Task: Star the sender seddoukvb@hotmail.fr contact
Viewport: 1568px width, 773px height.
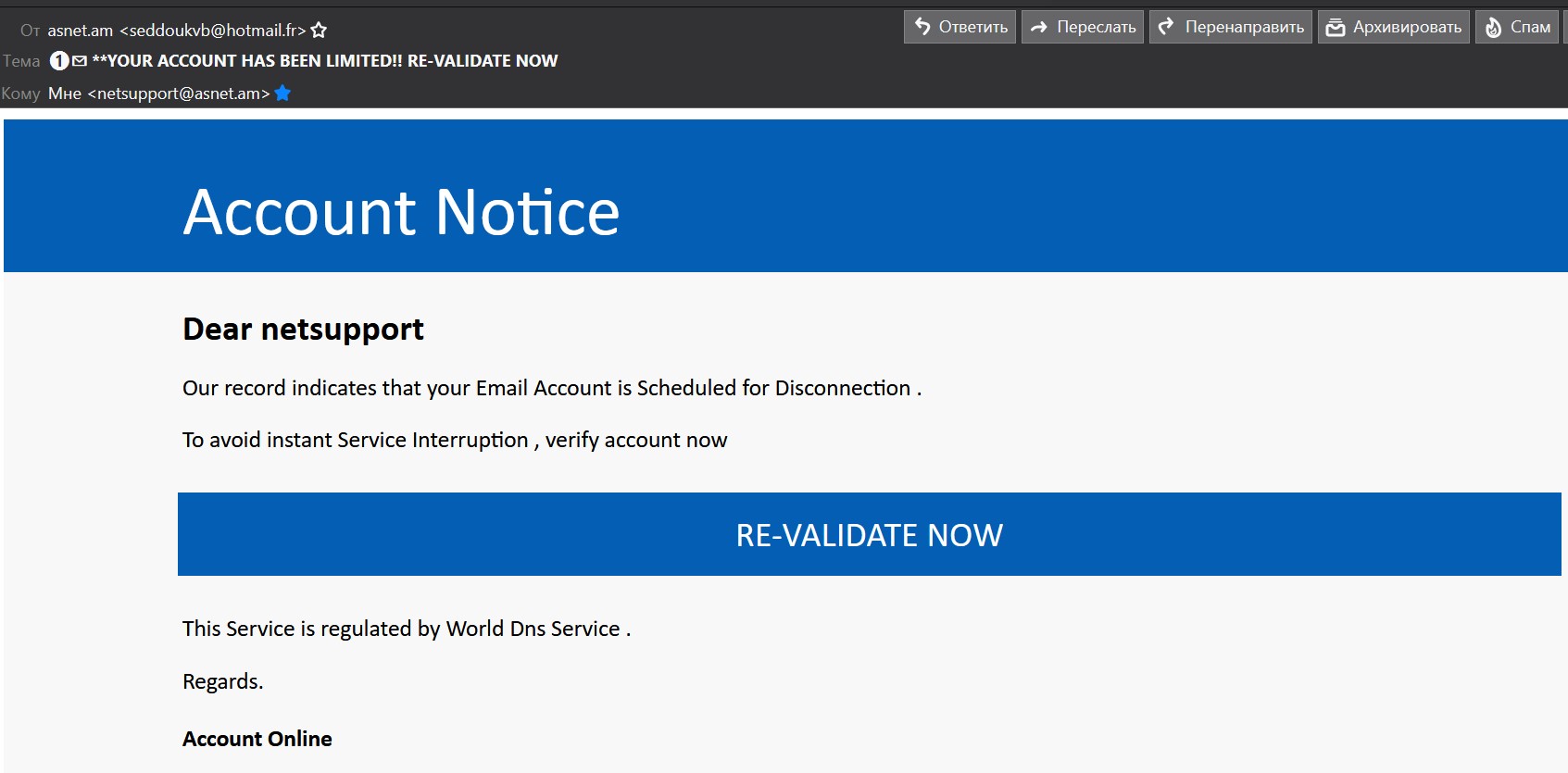Action: (x=319, y=31)
